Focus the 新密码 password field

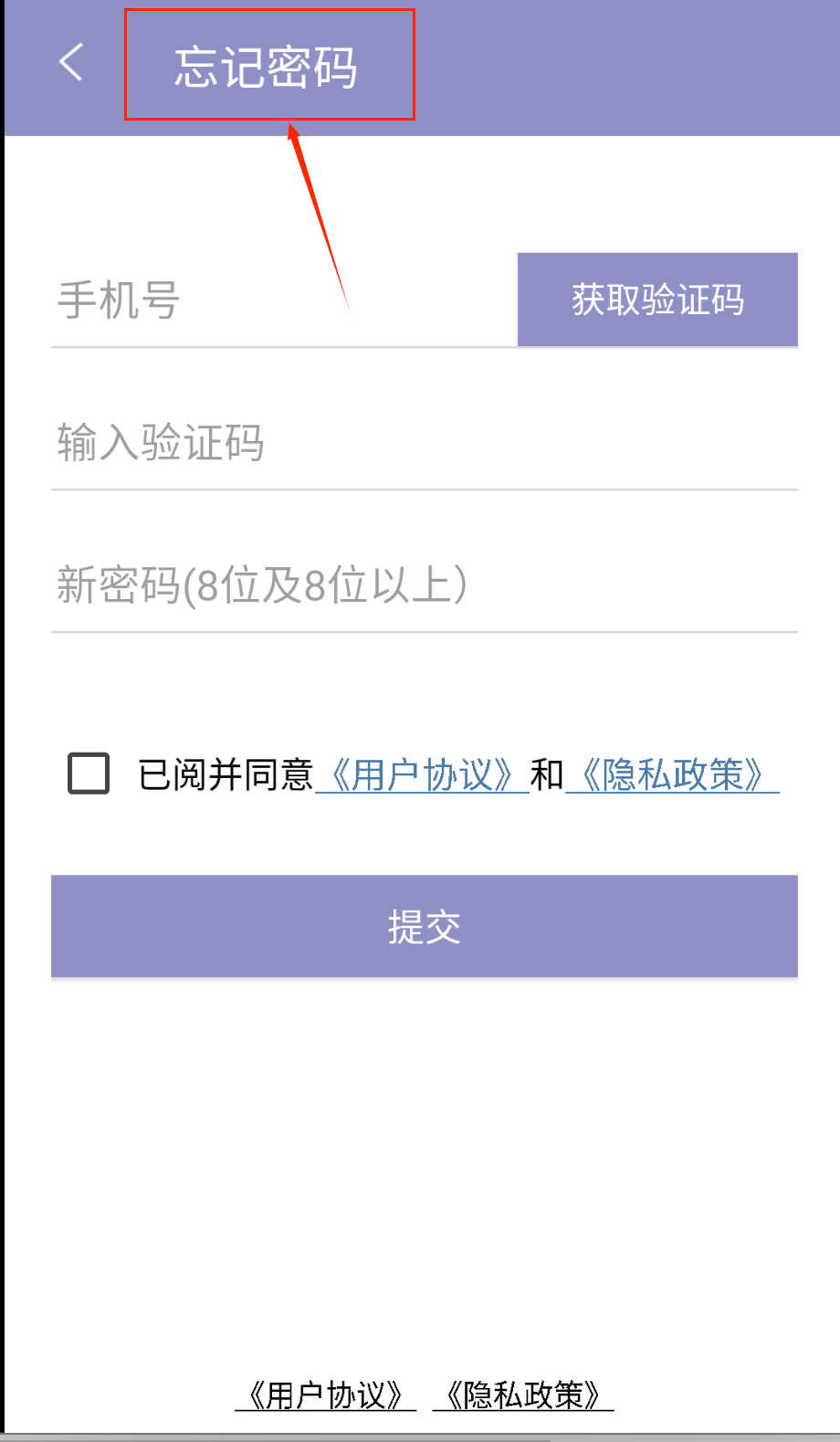[424, 585]
